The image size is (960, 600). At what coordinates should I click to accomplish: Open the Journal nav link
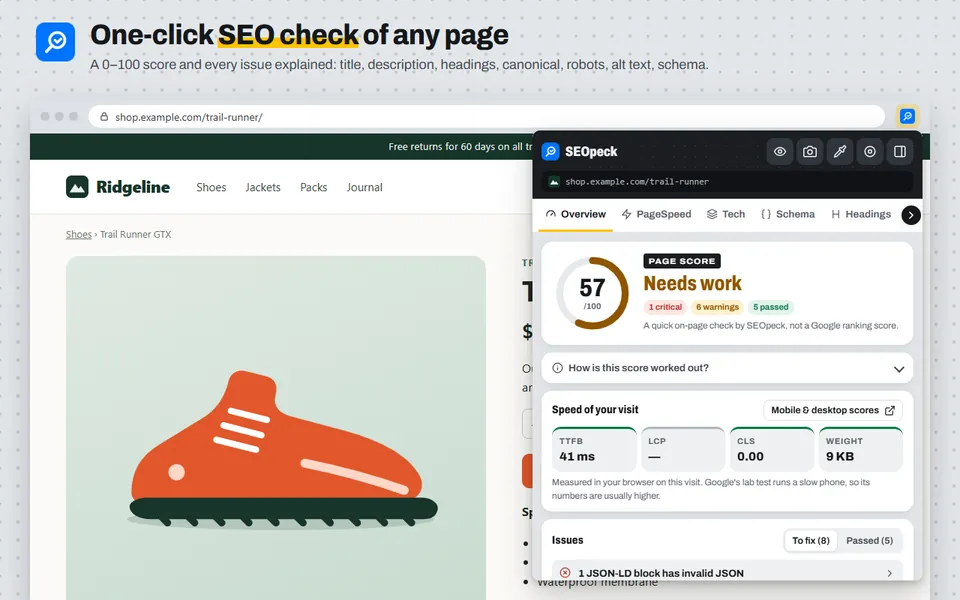pyautogui.click(x=364, y=187)
